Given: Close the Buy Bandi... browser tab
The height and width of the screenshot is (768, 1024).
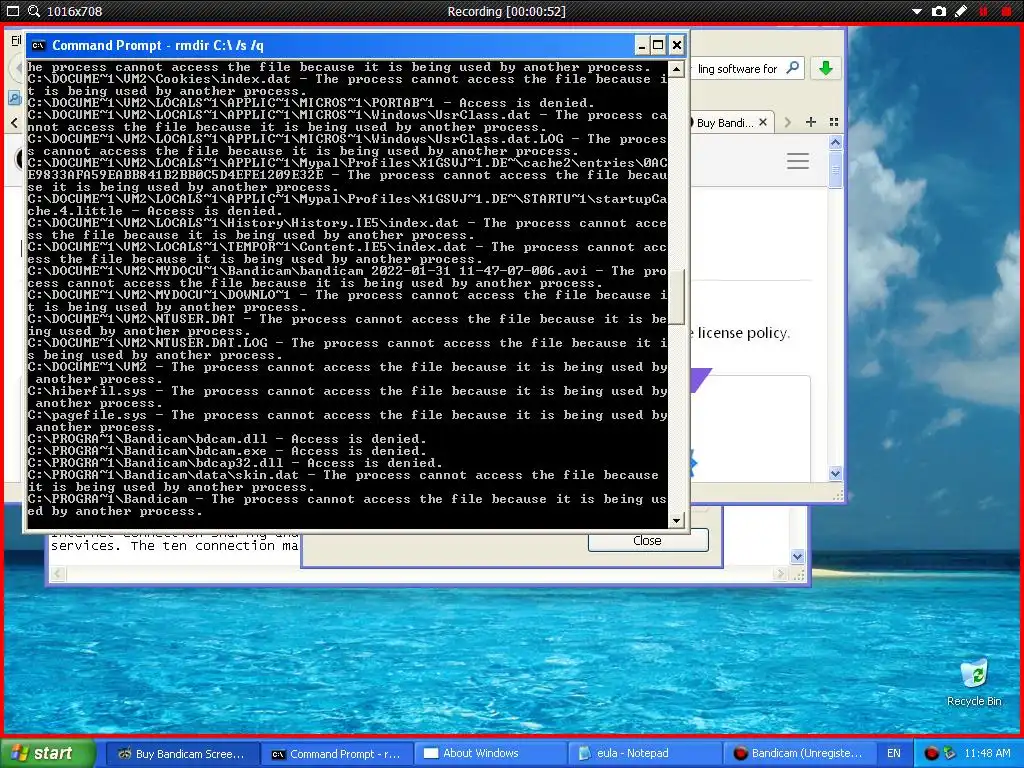Looking at the screenshot, I should click(763, 122).
